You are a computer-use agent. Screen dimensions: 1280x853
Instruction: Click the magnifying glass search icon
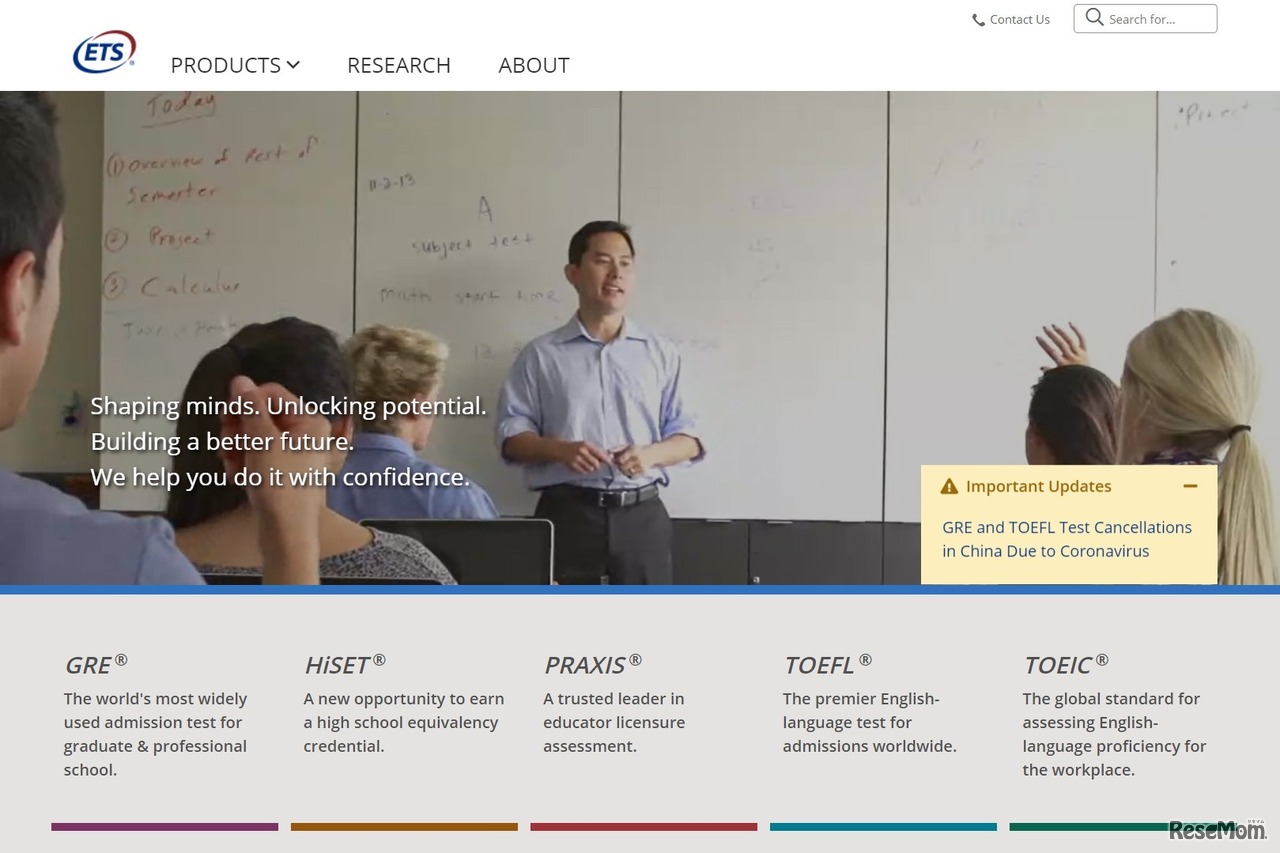[1094, 17]
